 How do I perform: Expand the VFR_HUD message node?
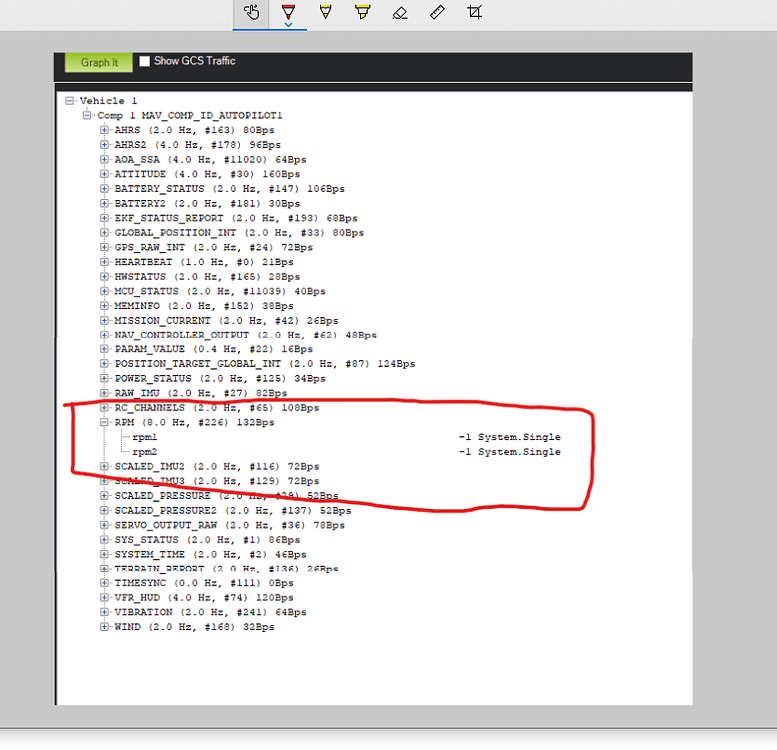(105, 597)
